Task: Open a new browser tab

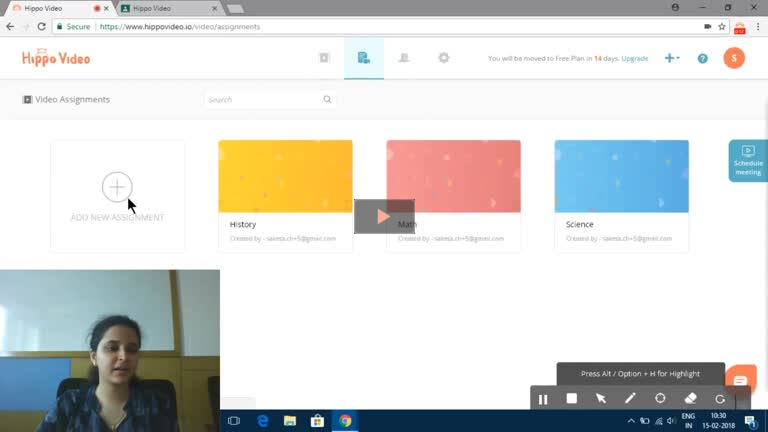Action: 236,8
